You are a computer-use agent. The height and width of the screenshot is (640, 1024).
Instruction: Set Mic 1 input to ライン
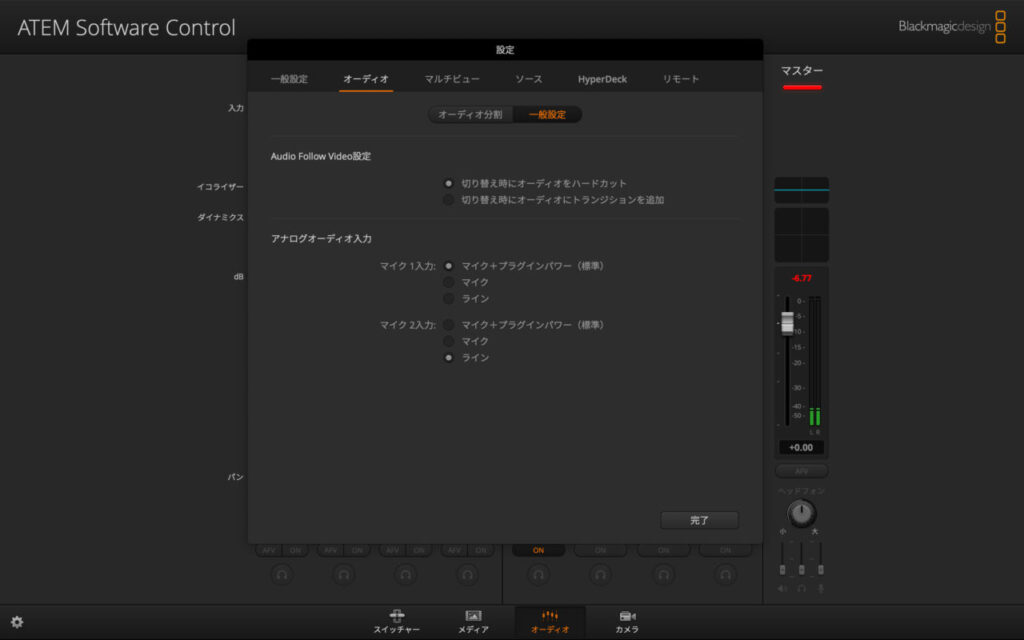click(448, 298)
